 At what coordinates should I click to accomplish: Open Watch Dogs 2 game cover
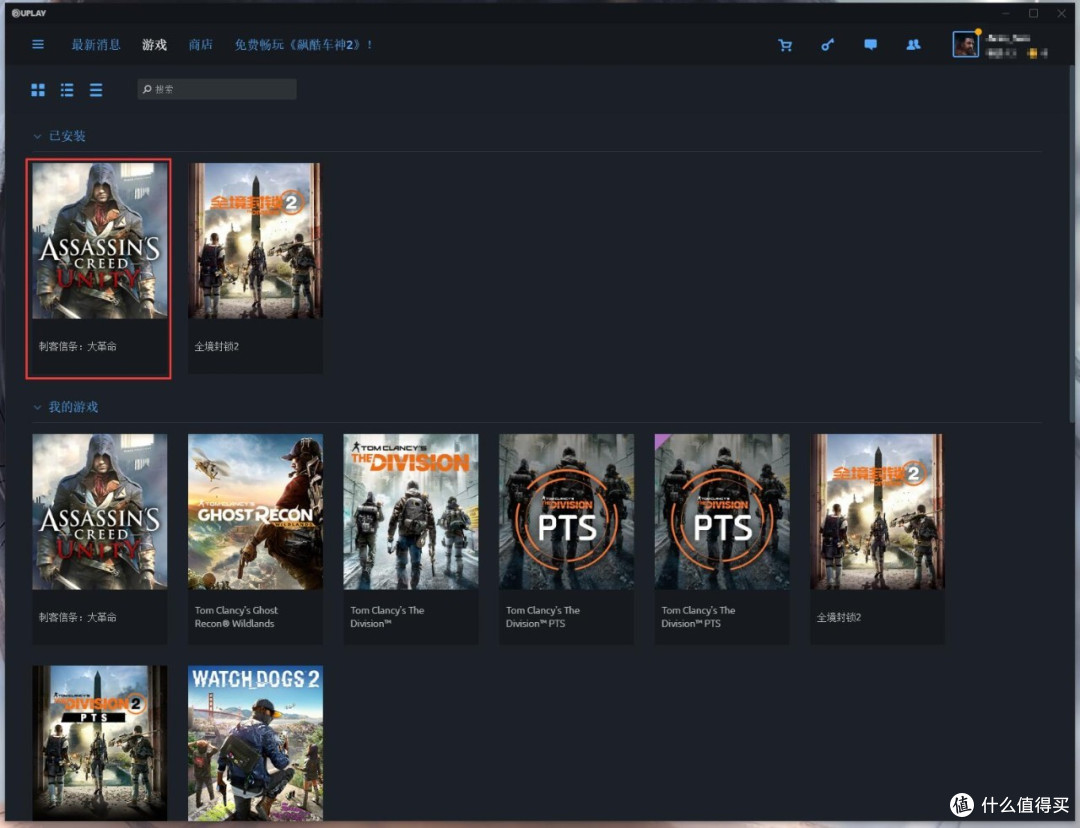(255, 743)
